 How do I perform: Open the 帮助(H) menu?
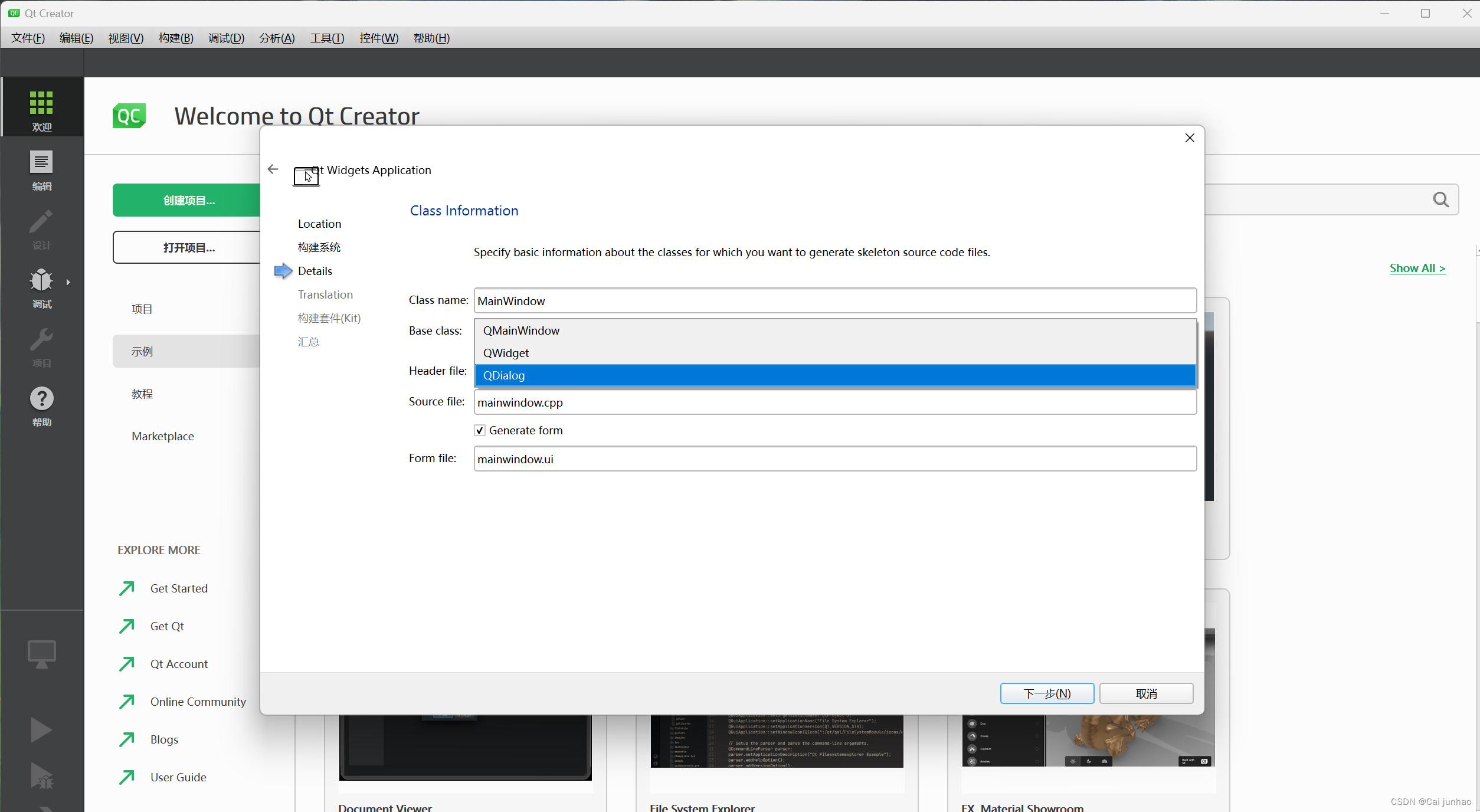431,38
